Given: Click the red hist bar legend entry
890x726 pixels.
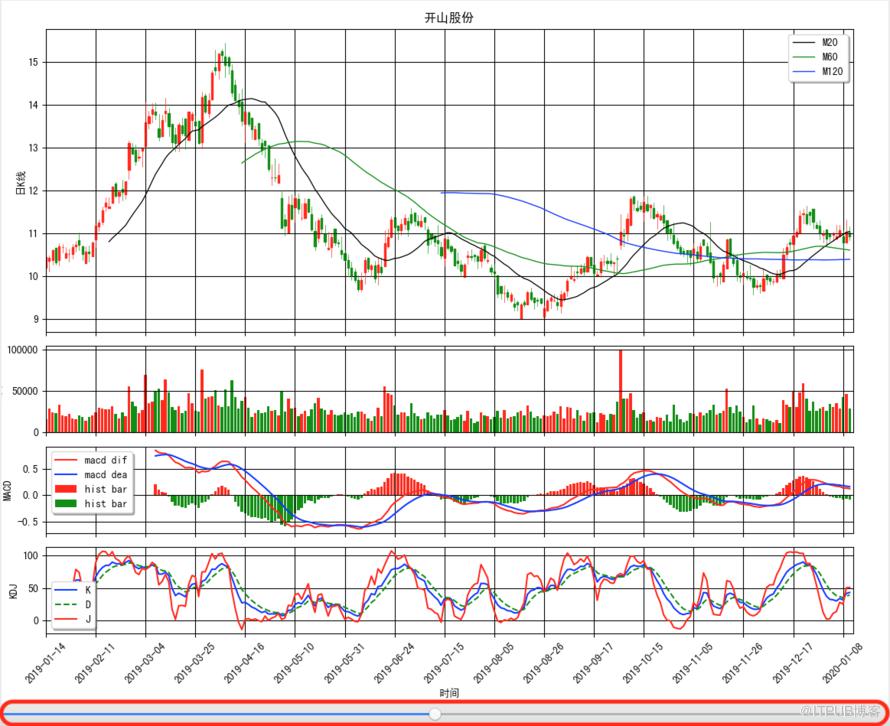Looking at the screenshot, I should point(91,489).
